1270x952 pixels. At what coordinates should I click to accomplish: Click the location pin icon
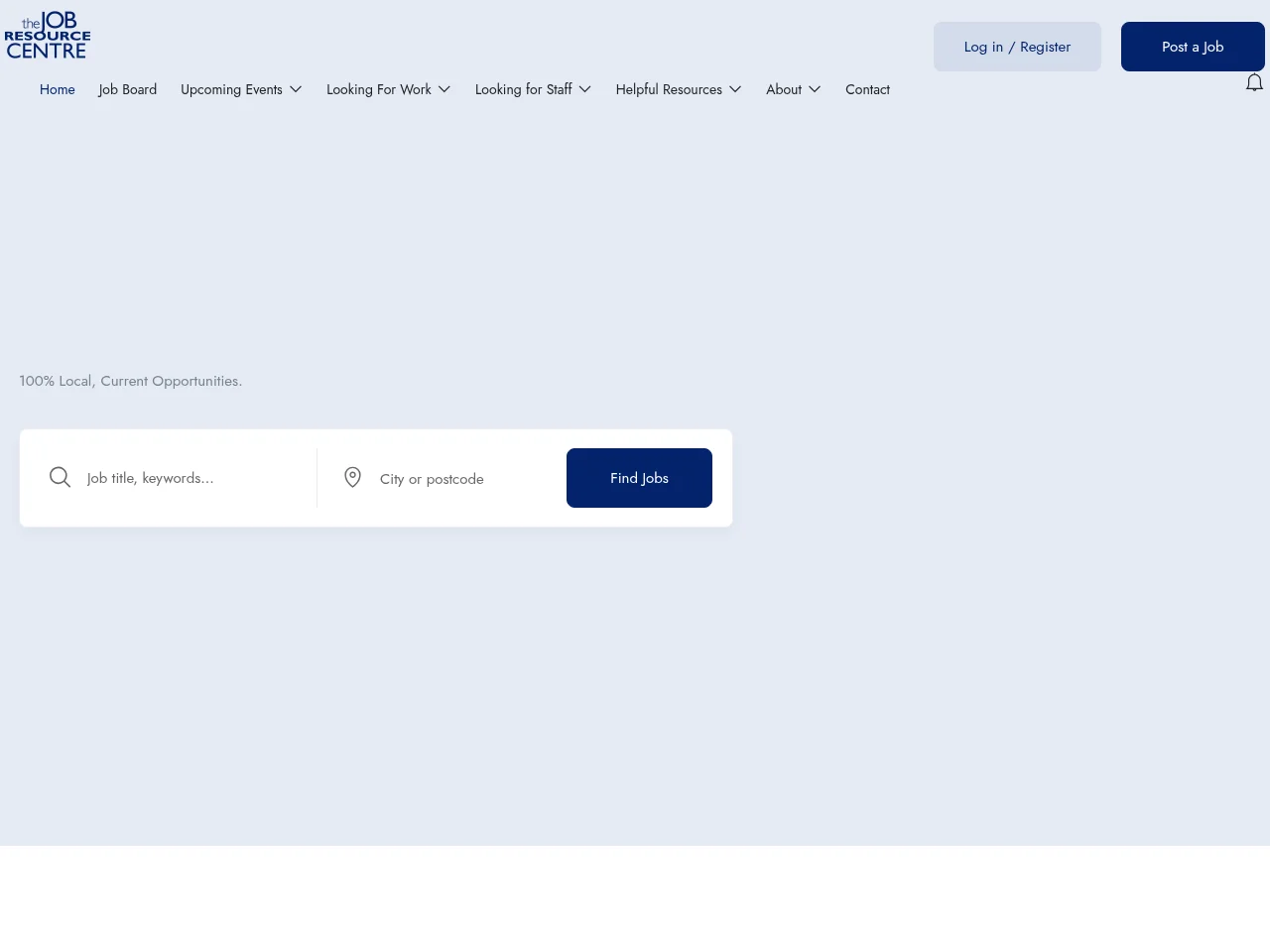point(352,478)
